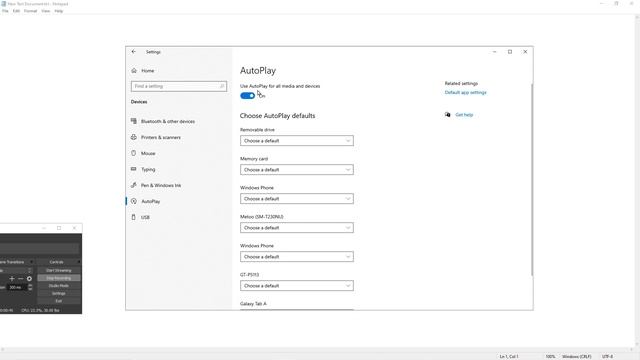Open Notepad View menu
Image resolution: width=640 pixels, height=360 pixels.
[x=46, y=11]
